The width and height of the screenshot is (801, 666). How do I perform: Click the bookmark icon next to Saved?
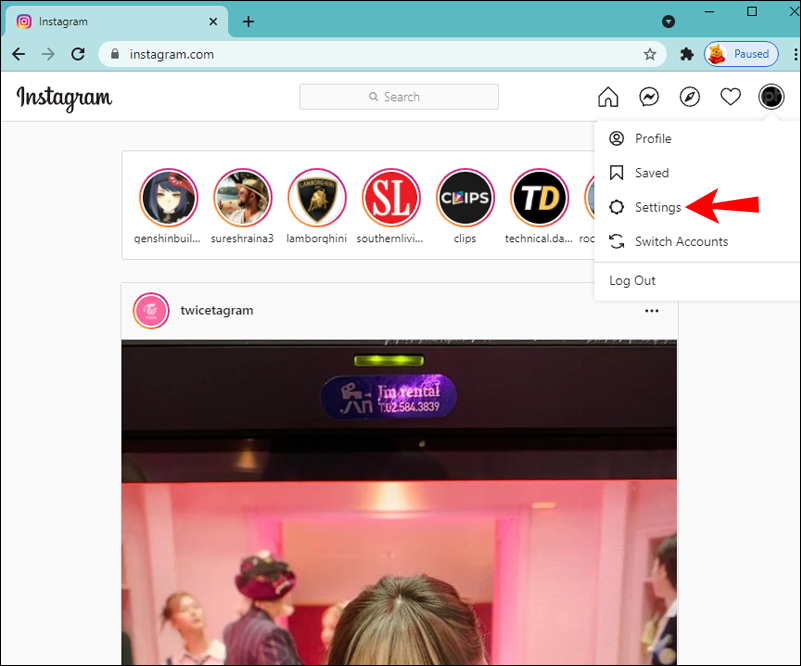pos(616,173)
